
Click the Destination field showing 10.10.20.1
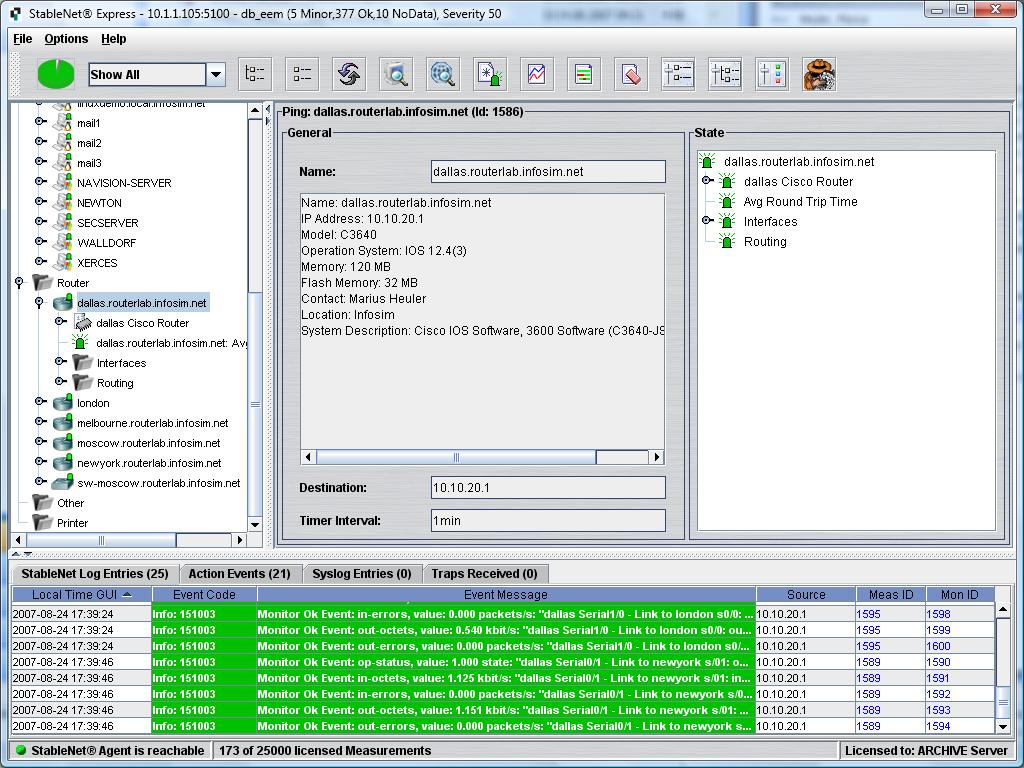coord(548,488)
